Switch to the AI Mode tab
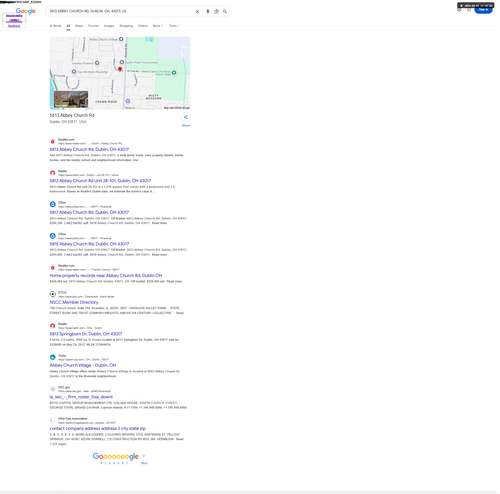The width and height of the screenshot is (500, 494). point(55,26)
